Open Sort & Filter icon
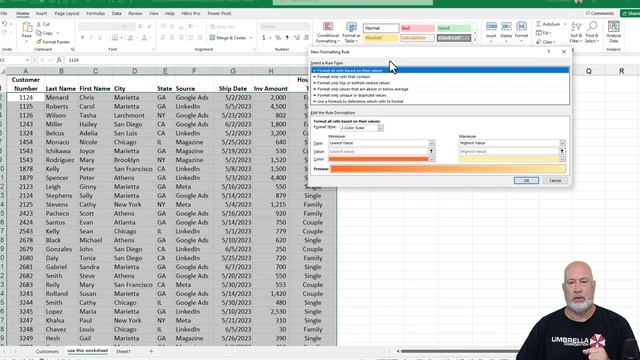 (x=576, y=27)
